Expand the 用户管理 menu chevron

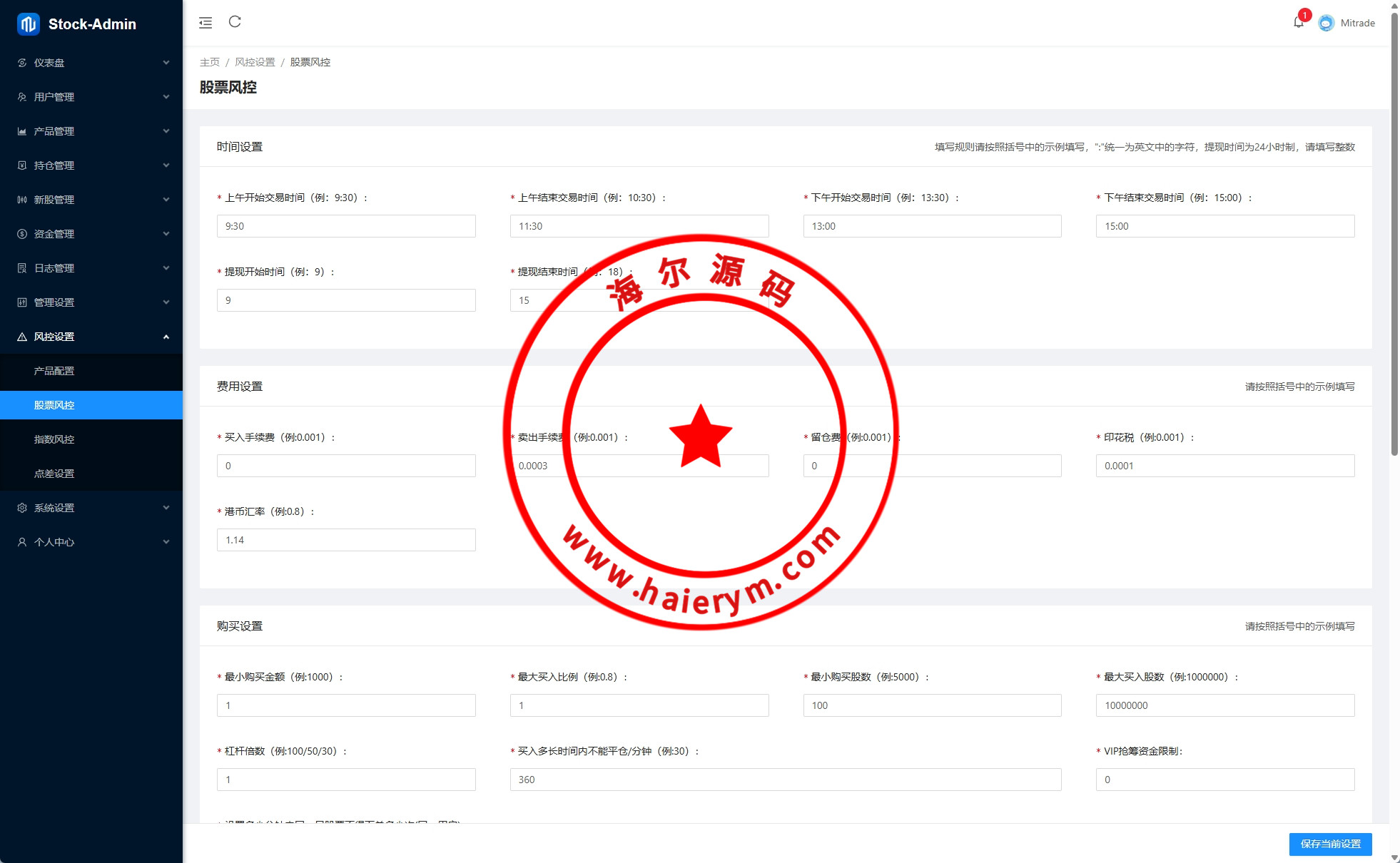click(x=166, y=97)
